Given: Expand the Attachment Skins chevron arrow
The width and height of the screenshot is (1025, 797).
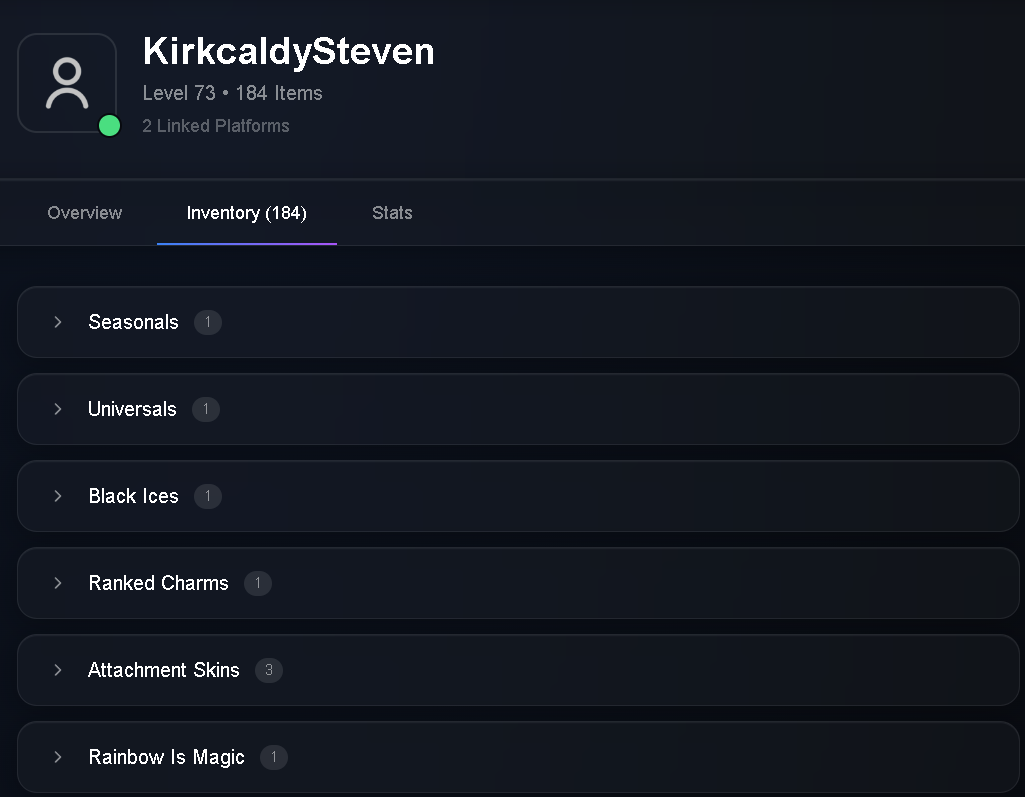Looking at the screenshot, I should coord(58,670).
